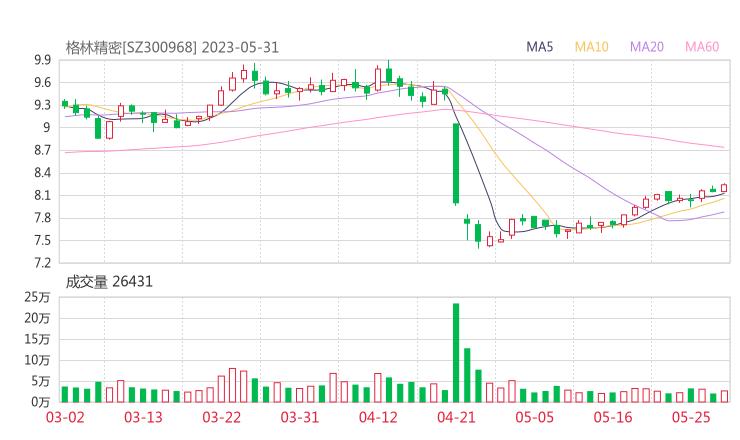Click the MA10 legend label

click(x=591, y=47)
